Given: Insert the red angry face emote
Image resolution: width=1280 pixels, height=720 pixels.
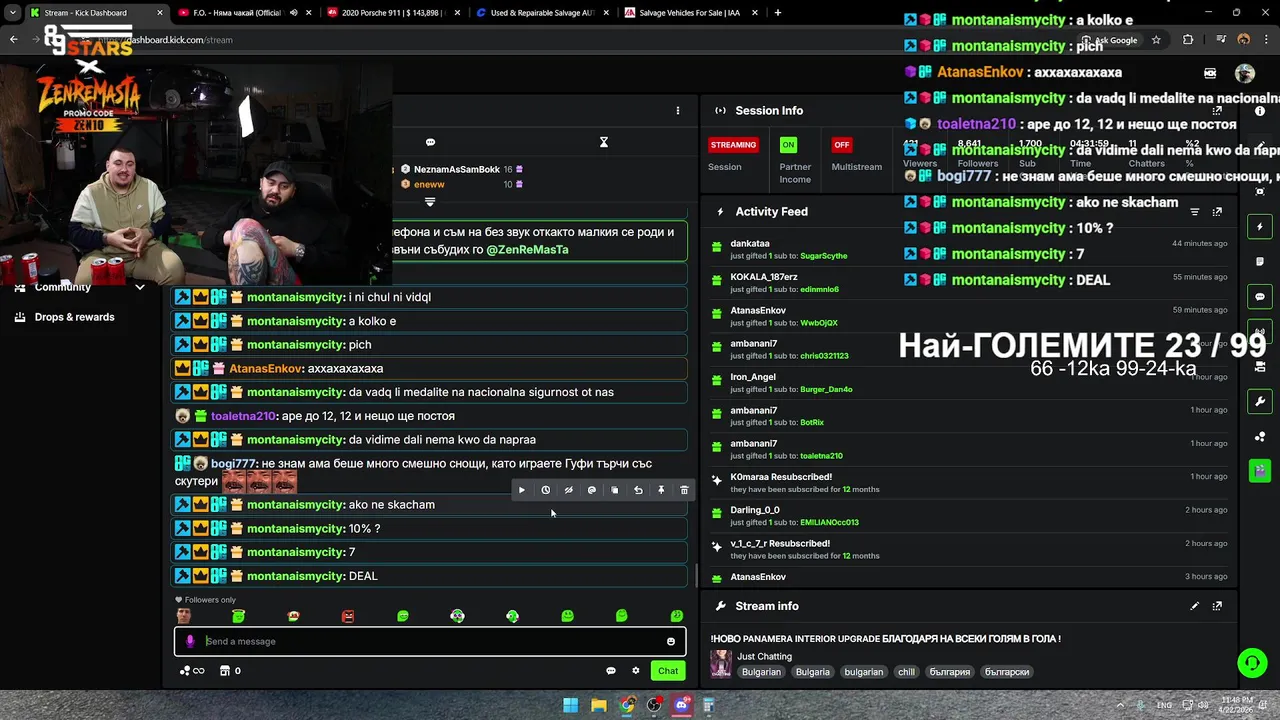Looking at the screenshot, I should [x=348, y=616].
